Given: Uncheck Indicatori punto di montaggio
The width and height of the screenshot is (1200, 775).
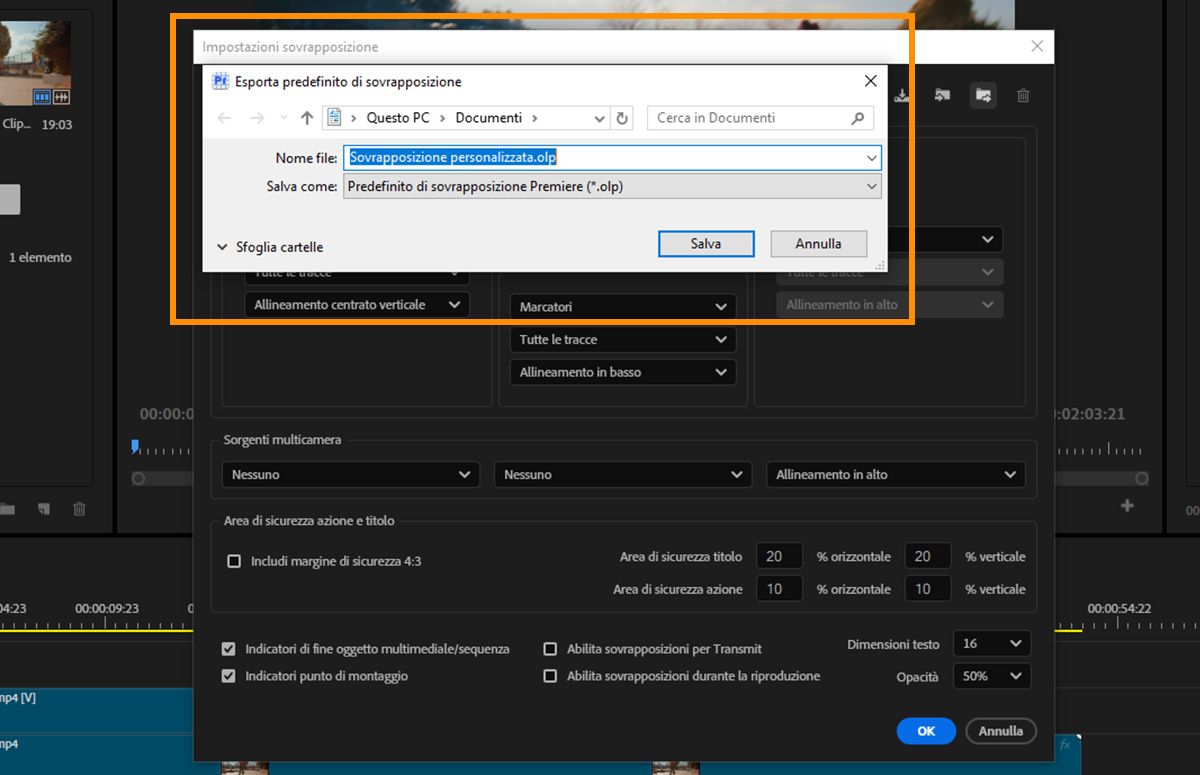Looking at the screenshot, I should point(229,676).
